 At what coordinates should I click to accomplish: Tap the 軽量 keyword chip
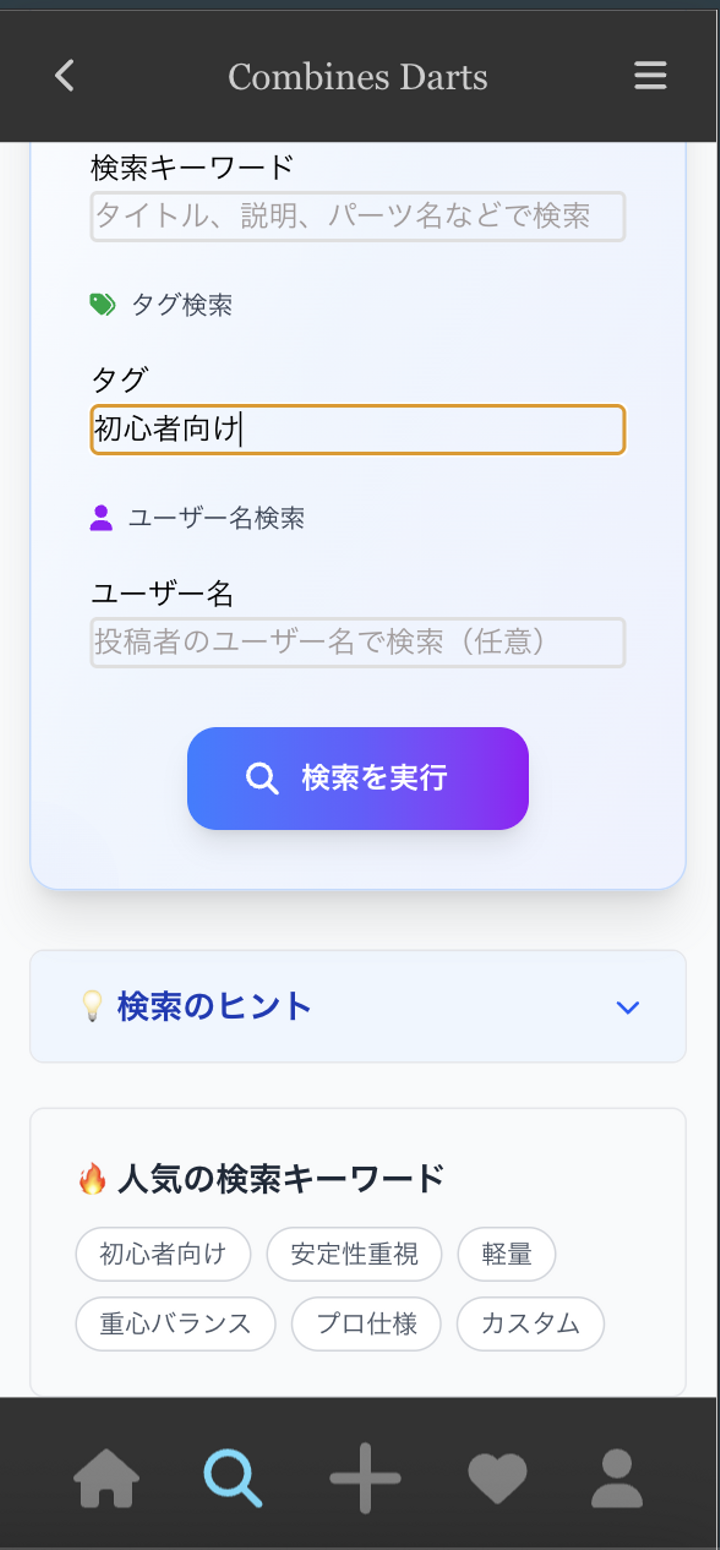[506, 1254]
